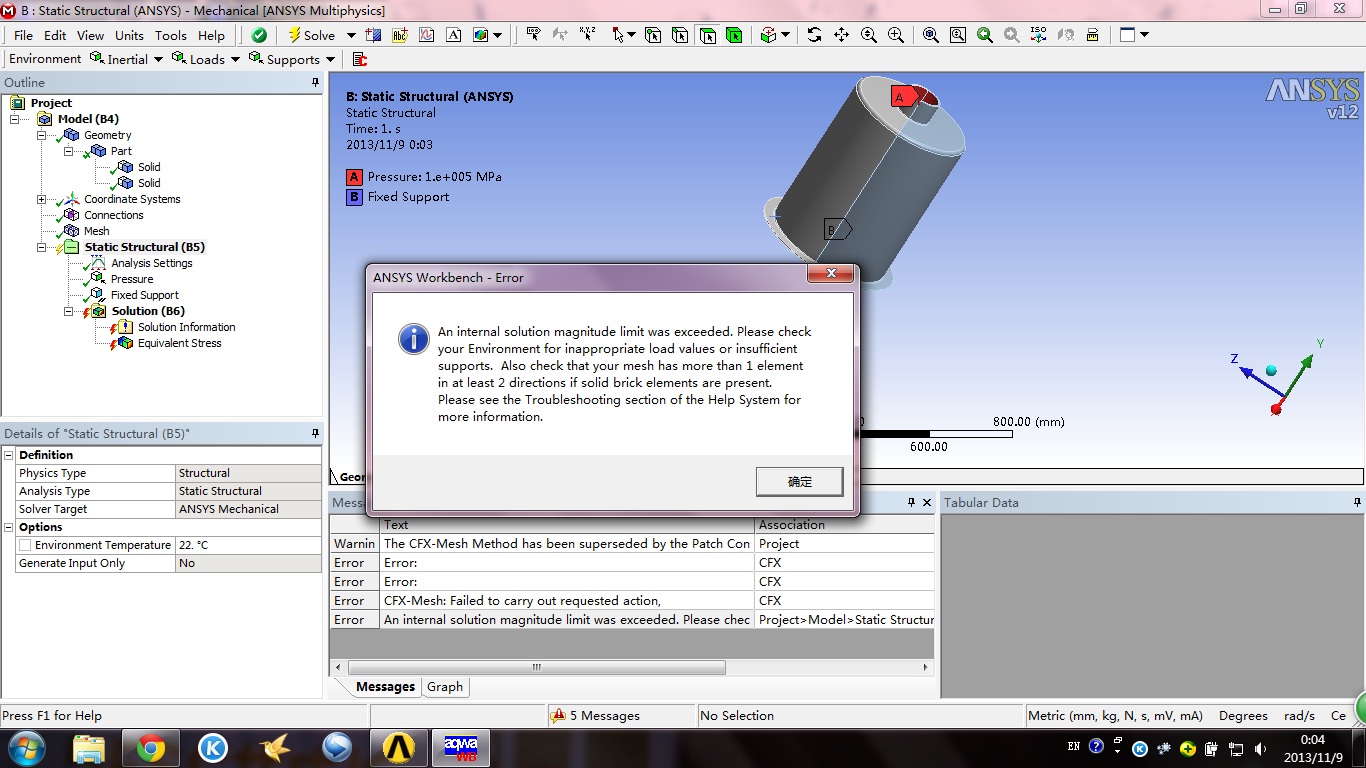Select Solution Information tree item
Screen dimensions: 1366x768
[x=186, y=327]
